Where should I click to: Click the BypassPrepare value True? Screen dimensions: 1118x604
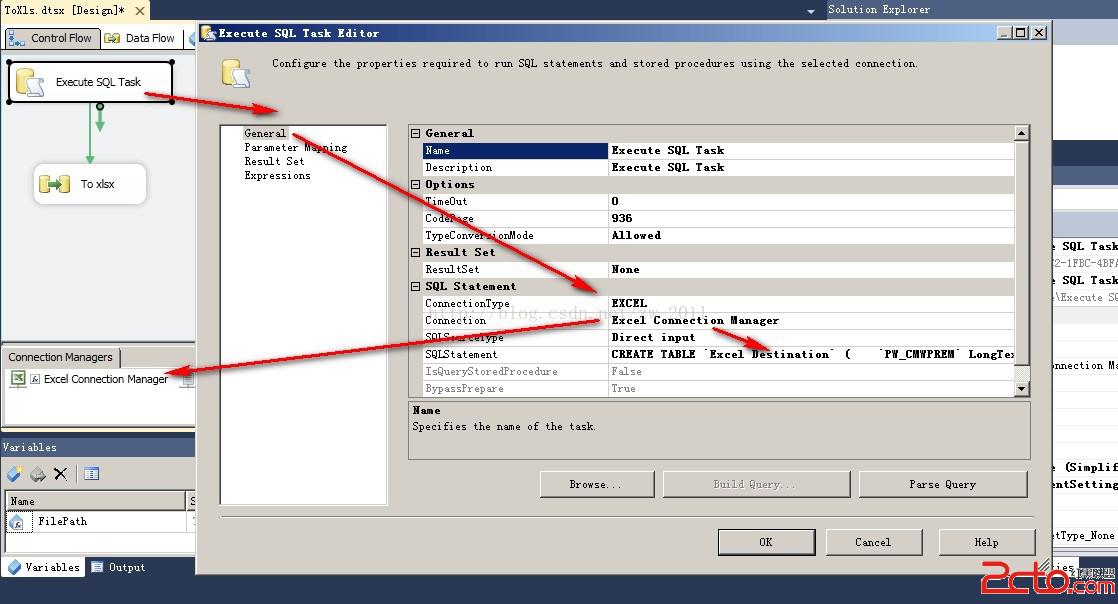tap(811, 389)
